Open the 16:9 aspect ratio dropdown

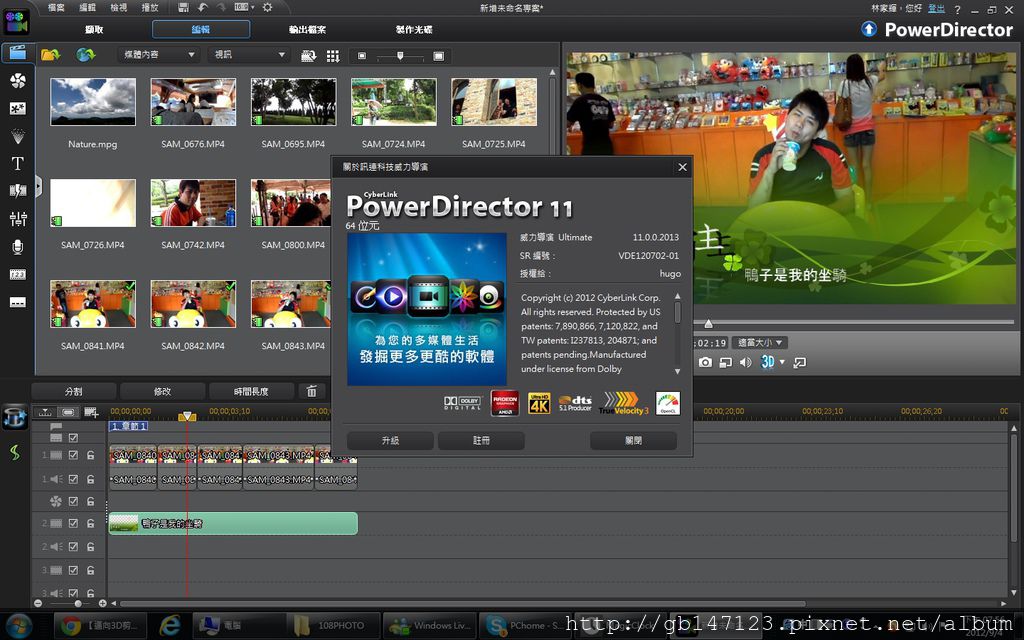244,7
